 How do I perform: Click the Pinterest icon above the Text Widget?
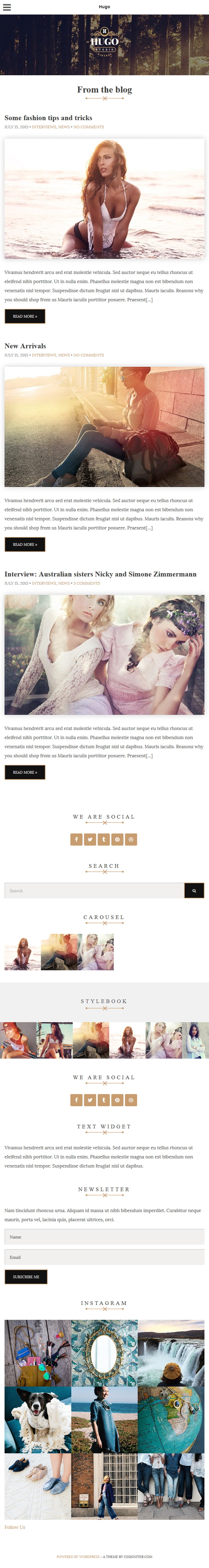[118, 1100]
